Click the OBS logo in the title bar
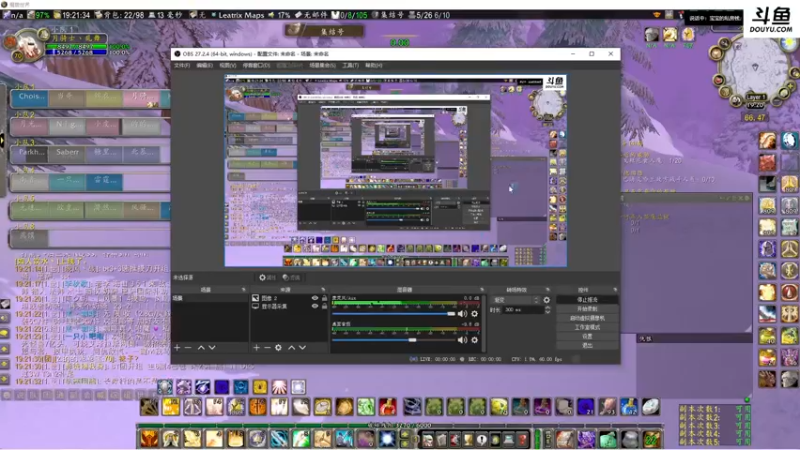 click(177, 54)
